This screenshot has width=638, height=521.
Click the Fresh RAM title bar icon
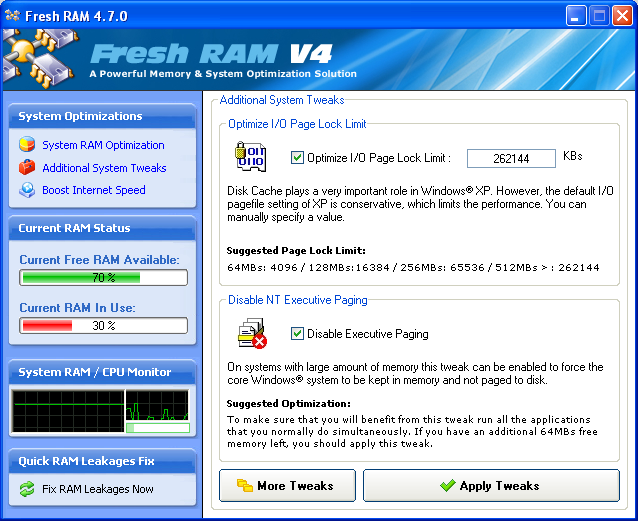click(12, 15)
